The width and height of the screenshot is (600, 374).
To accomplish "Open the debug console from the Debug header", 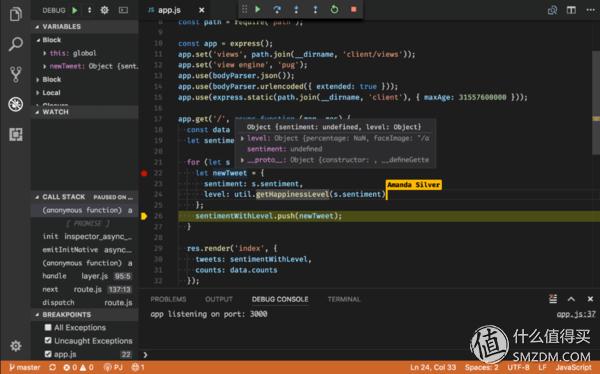I will pyautogui.click(x=123, y=10).
